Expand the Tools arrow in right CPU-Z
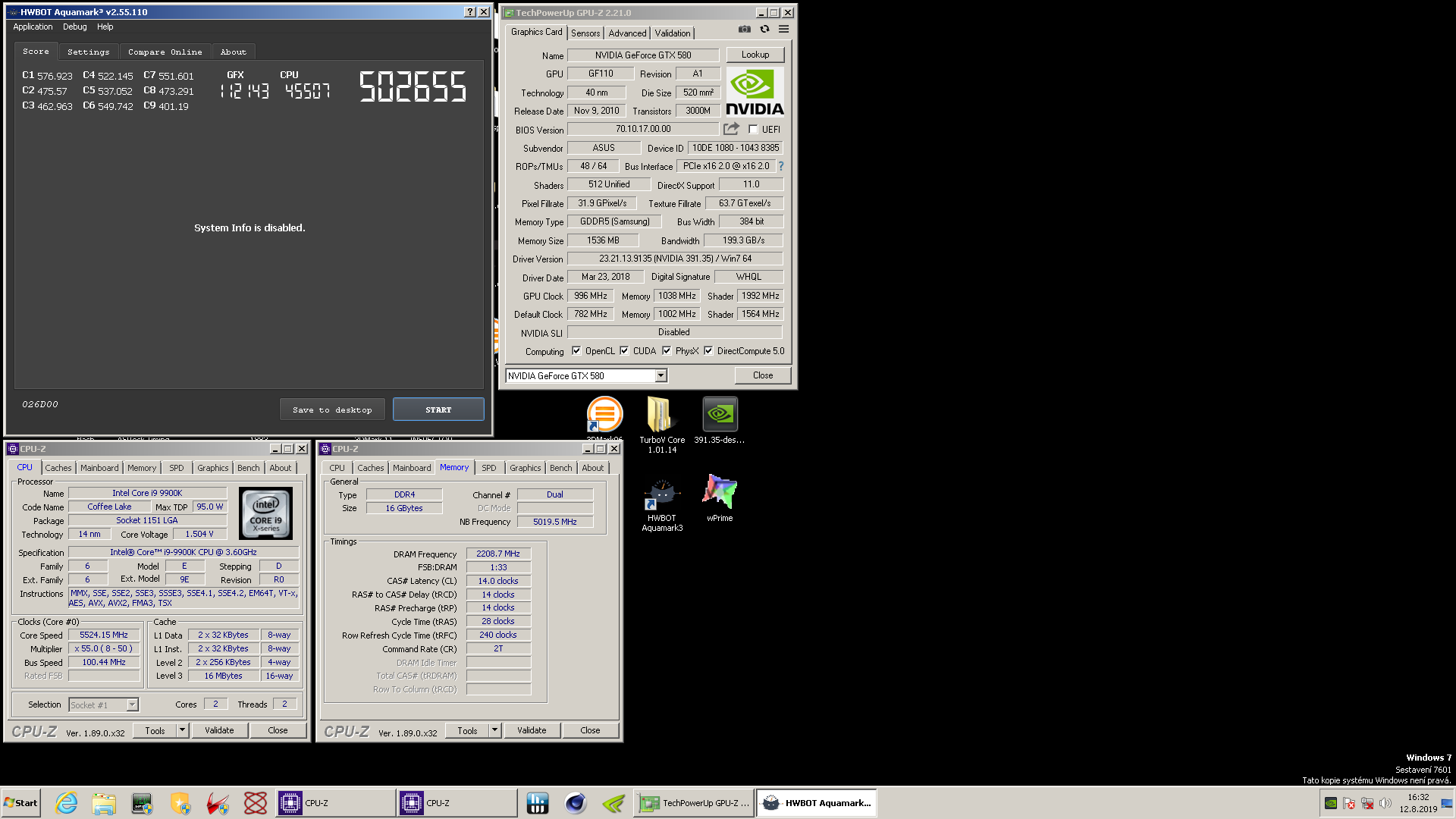The image size is (1456, 819). pyautogui.click(x=494, y=730)
